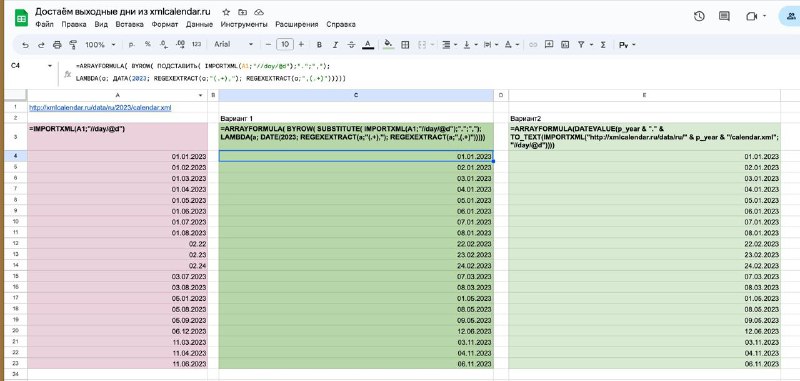Open the Справка menu
The height and width of the screenshot is (381, 800).
point(341,24)
